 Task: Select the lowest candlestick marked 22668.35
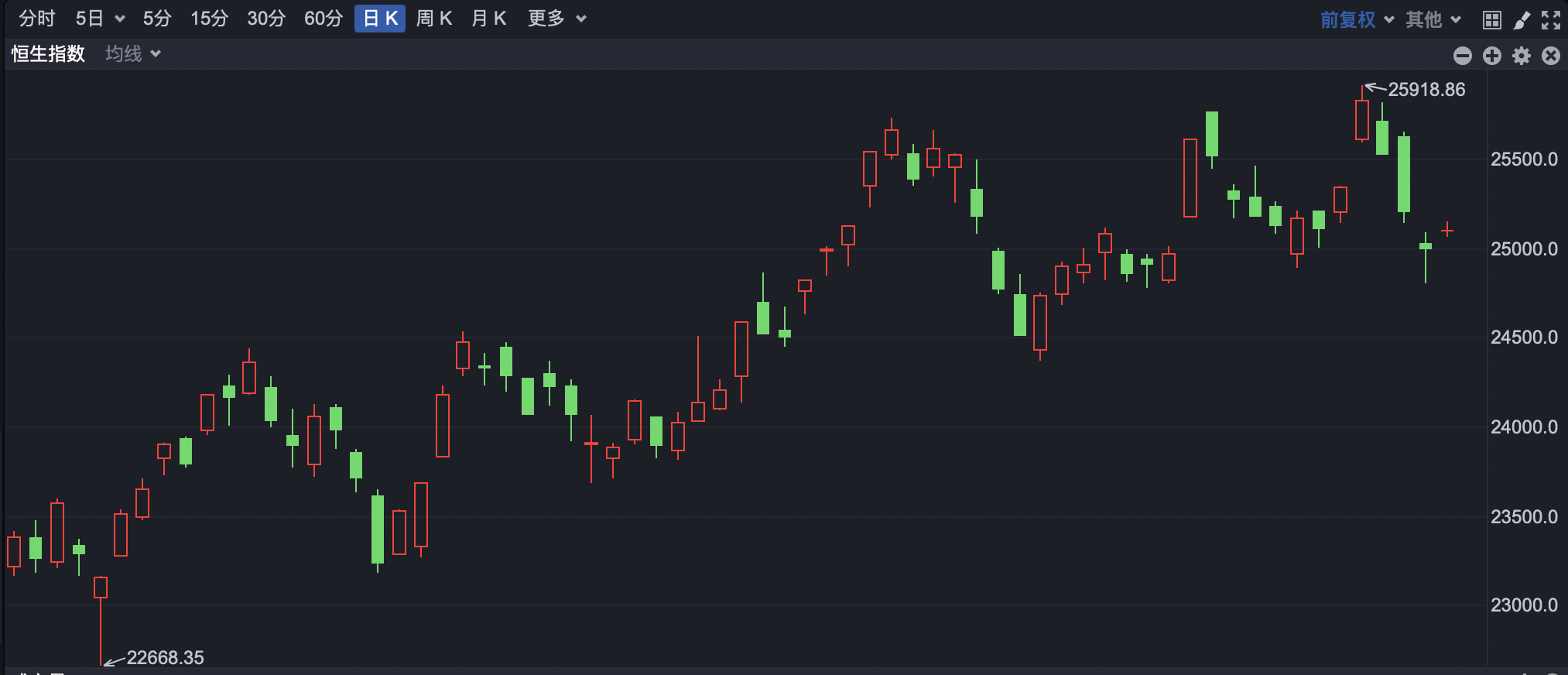point(101,621)
